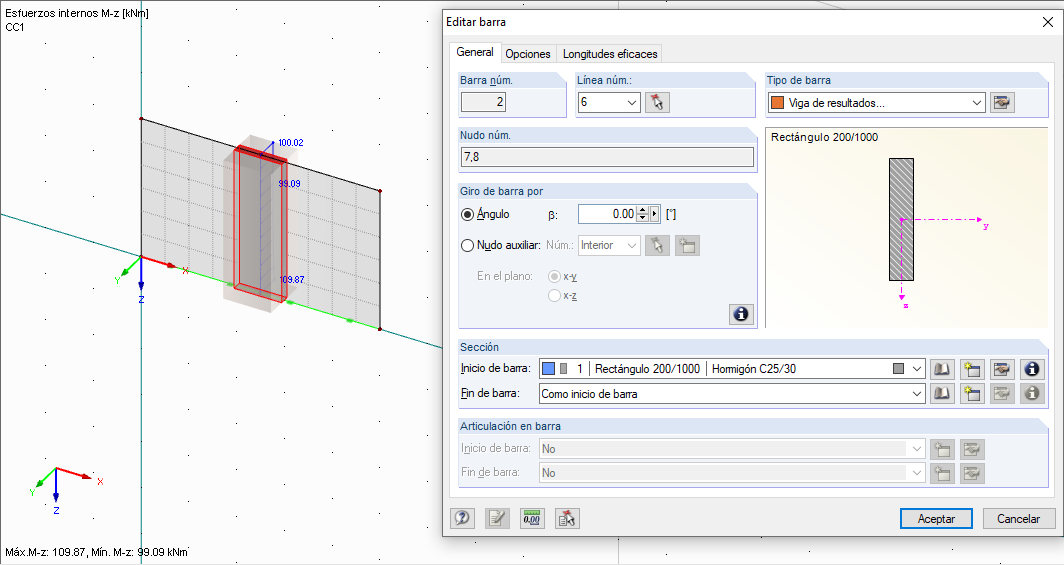1064x565 pixels.
Task: Click the info icon in Giro de barra
Action: [x=741, y=314]
